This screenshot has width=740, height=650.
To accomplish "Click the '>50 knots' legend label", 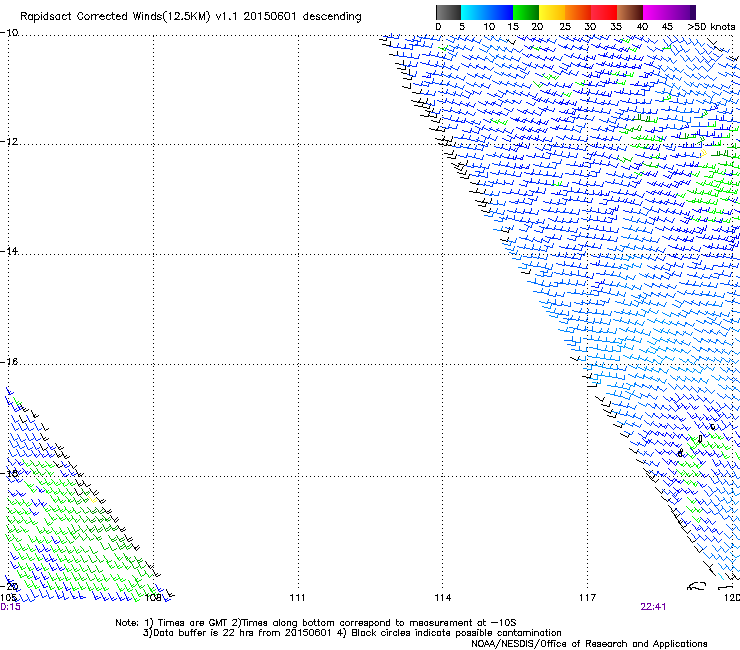I will [712, 27].
